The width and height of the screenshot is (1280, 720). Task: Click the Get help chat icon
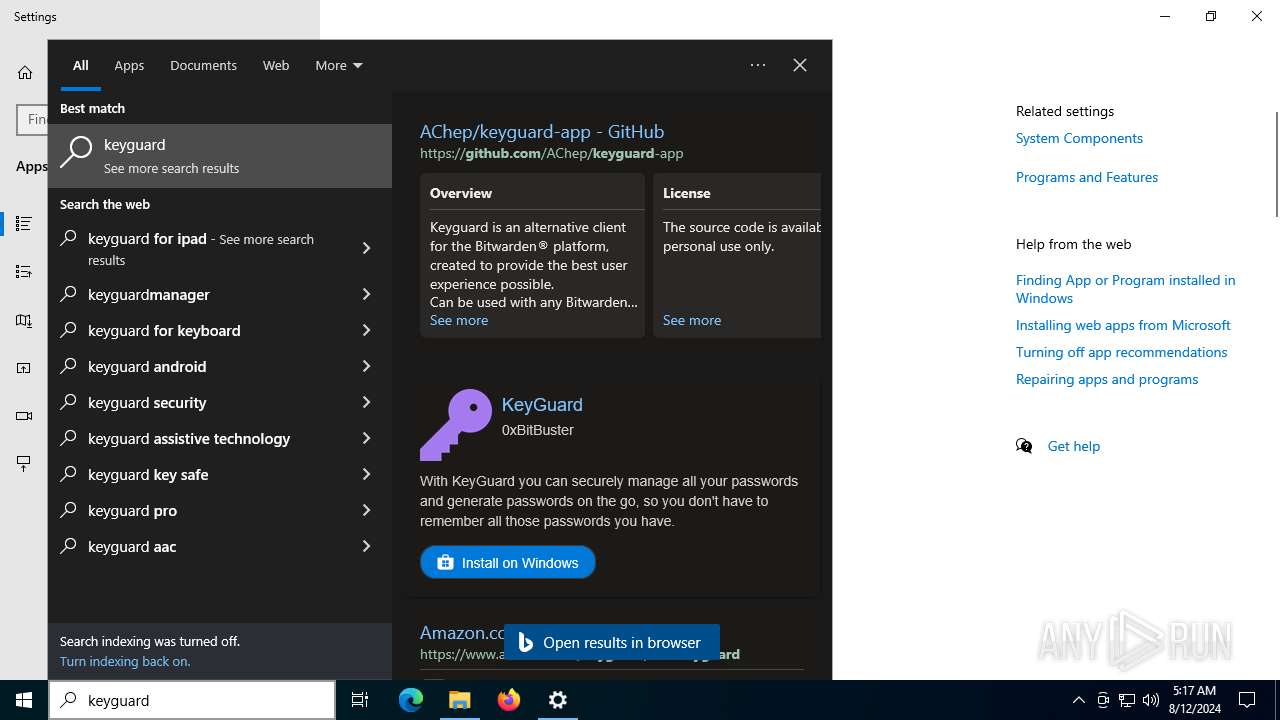click(x=1024, y=446)
